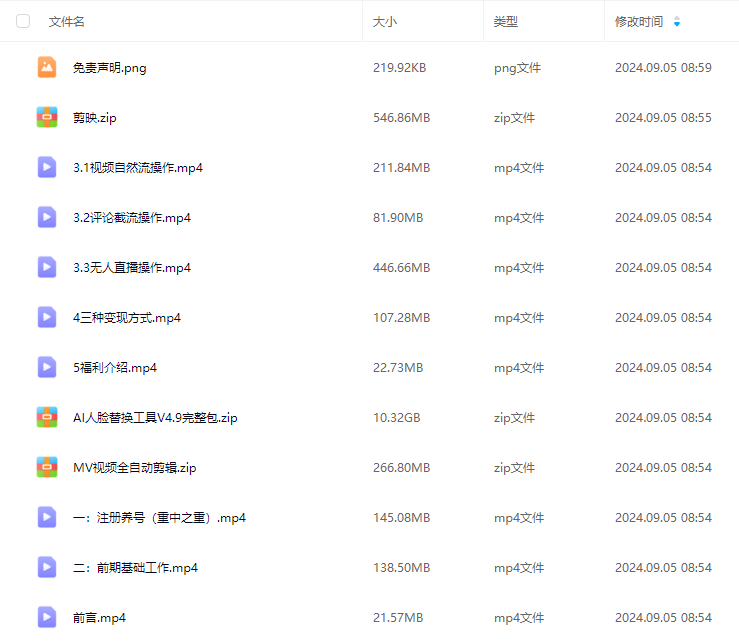Click the image icon of 免责声明.png

coord(47,67)
